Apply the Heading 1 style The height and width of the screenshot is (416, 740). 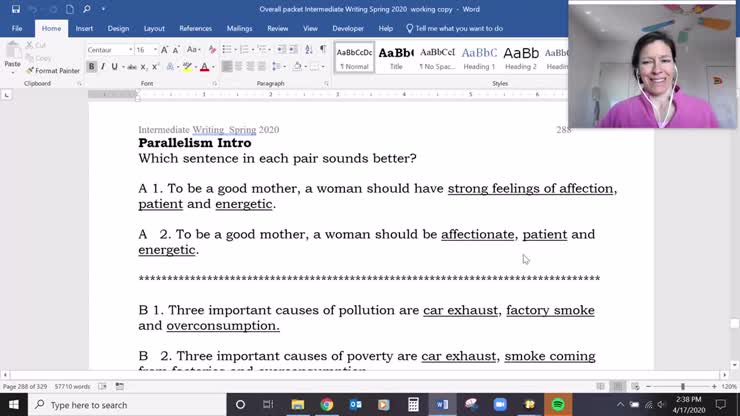pyautogui.click(x=479, y=57)
